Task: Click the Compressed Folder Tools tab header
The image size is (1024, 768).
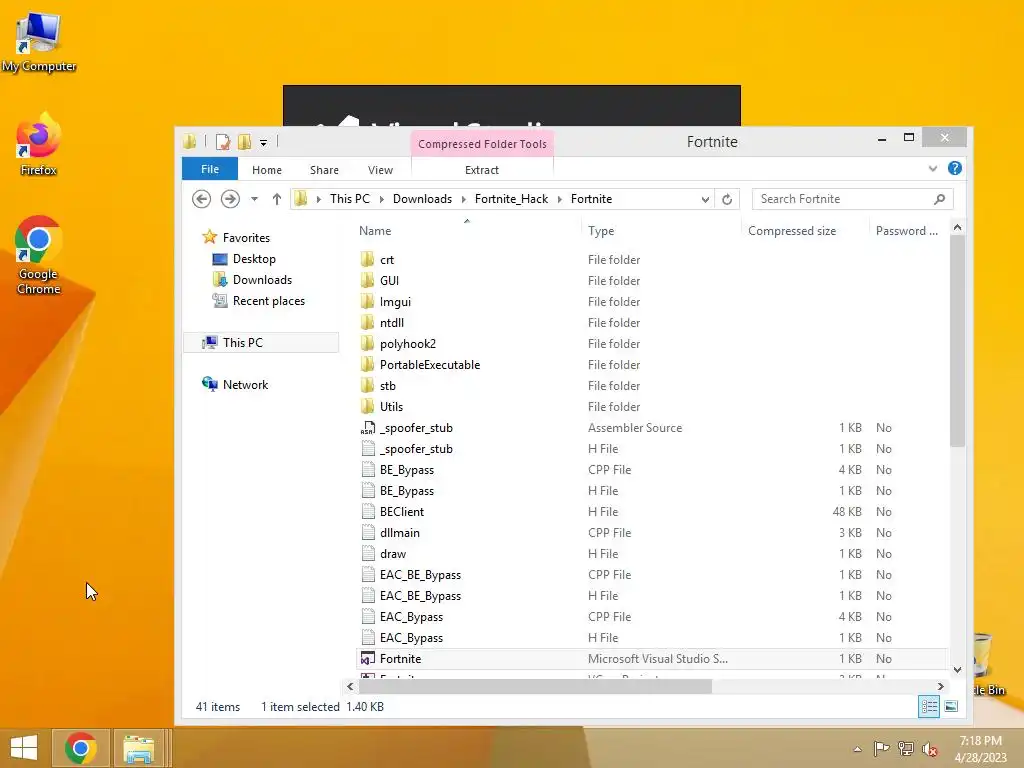Action: (x=482, y=144)
